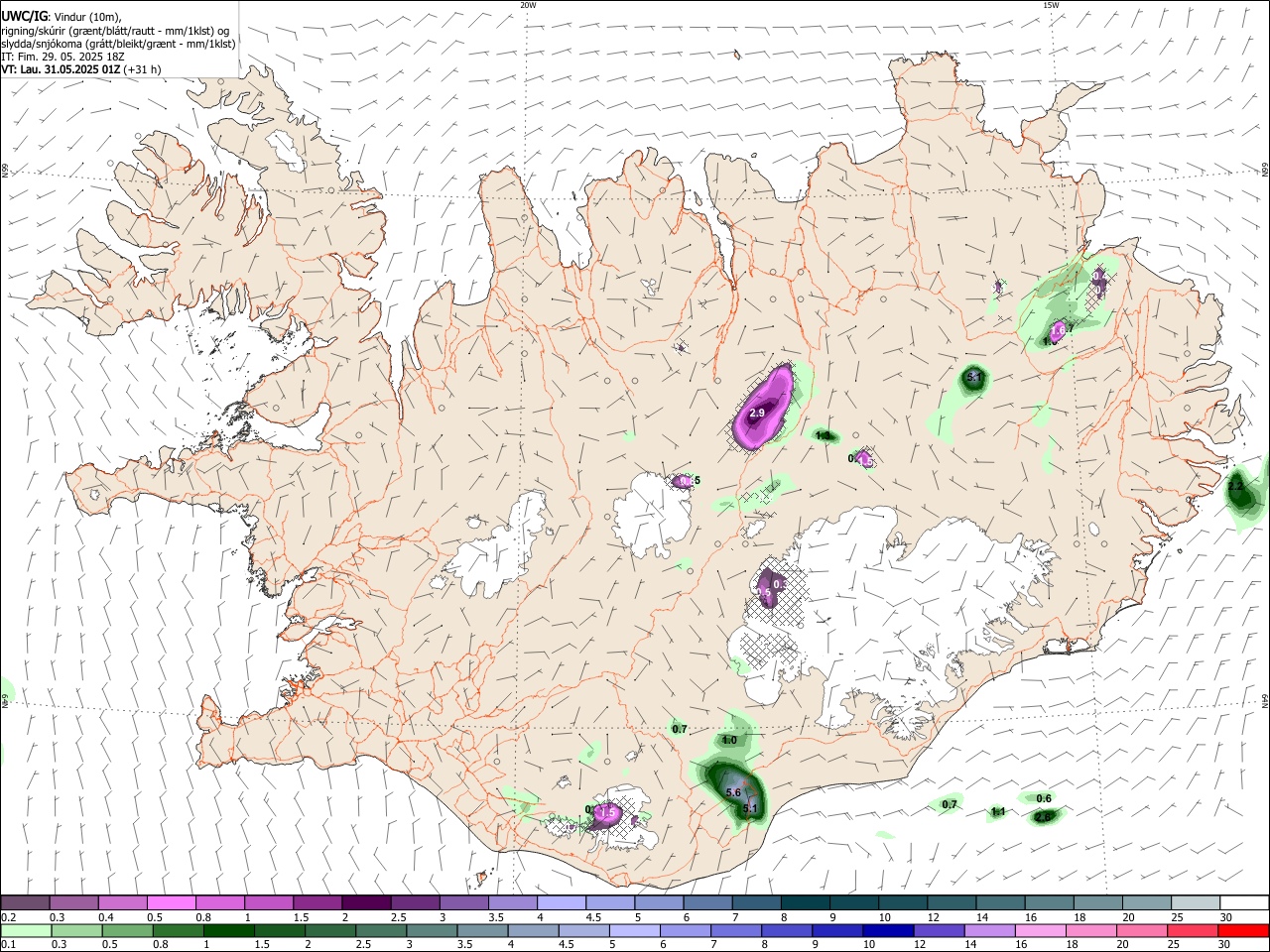This screenshot has width=1270, height=952.
Task: Select the palest green 0.1–0.3 lower legend swatch
Action: [26, 930]
